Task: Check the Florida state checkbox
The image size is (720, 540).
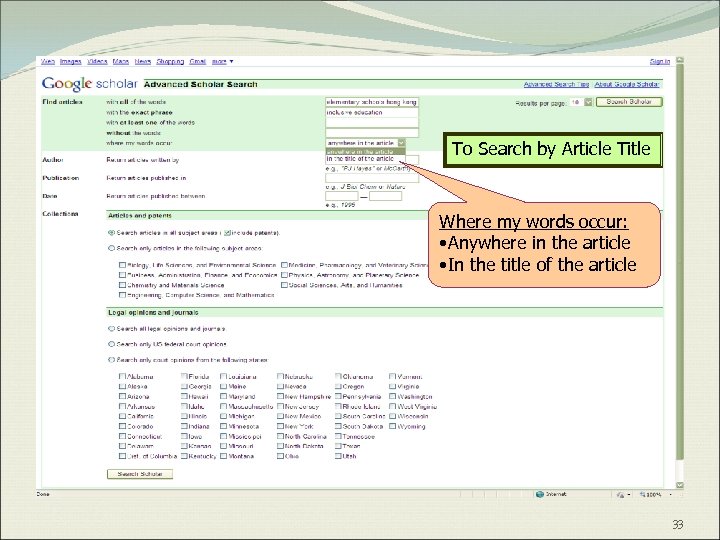Action: 184,377
